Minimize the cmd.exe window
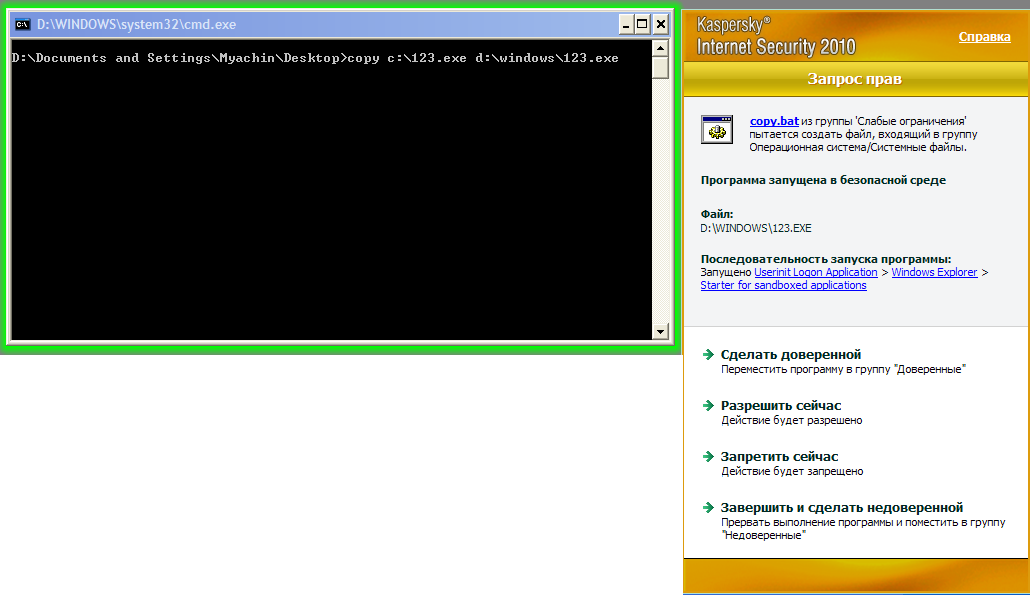The height and width of the screenshot is (595, 1030). (626, 25)
